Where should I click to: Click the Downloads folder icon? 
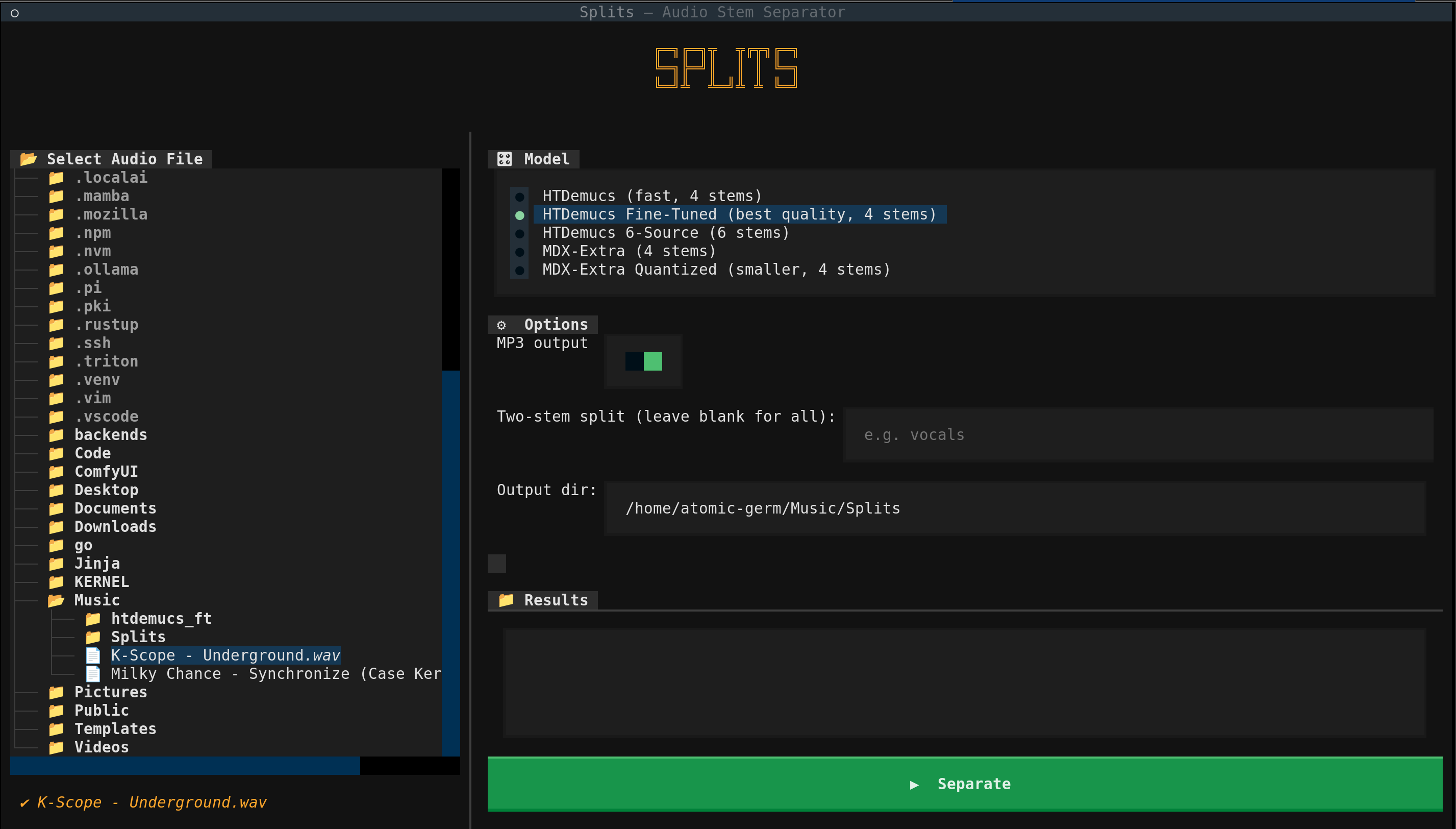click(56, 527)
